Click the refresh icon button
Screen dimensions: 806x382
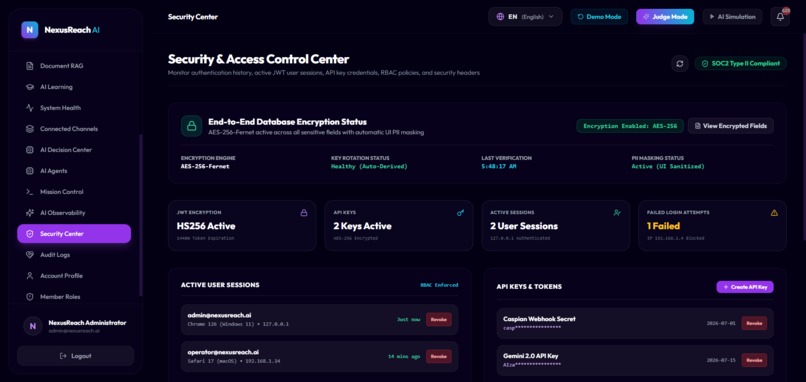click(680, 64)
